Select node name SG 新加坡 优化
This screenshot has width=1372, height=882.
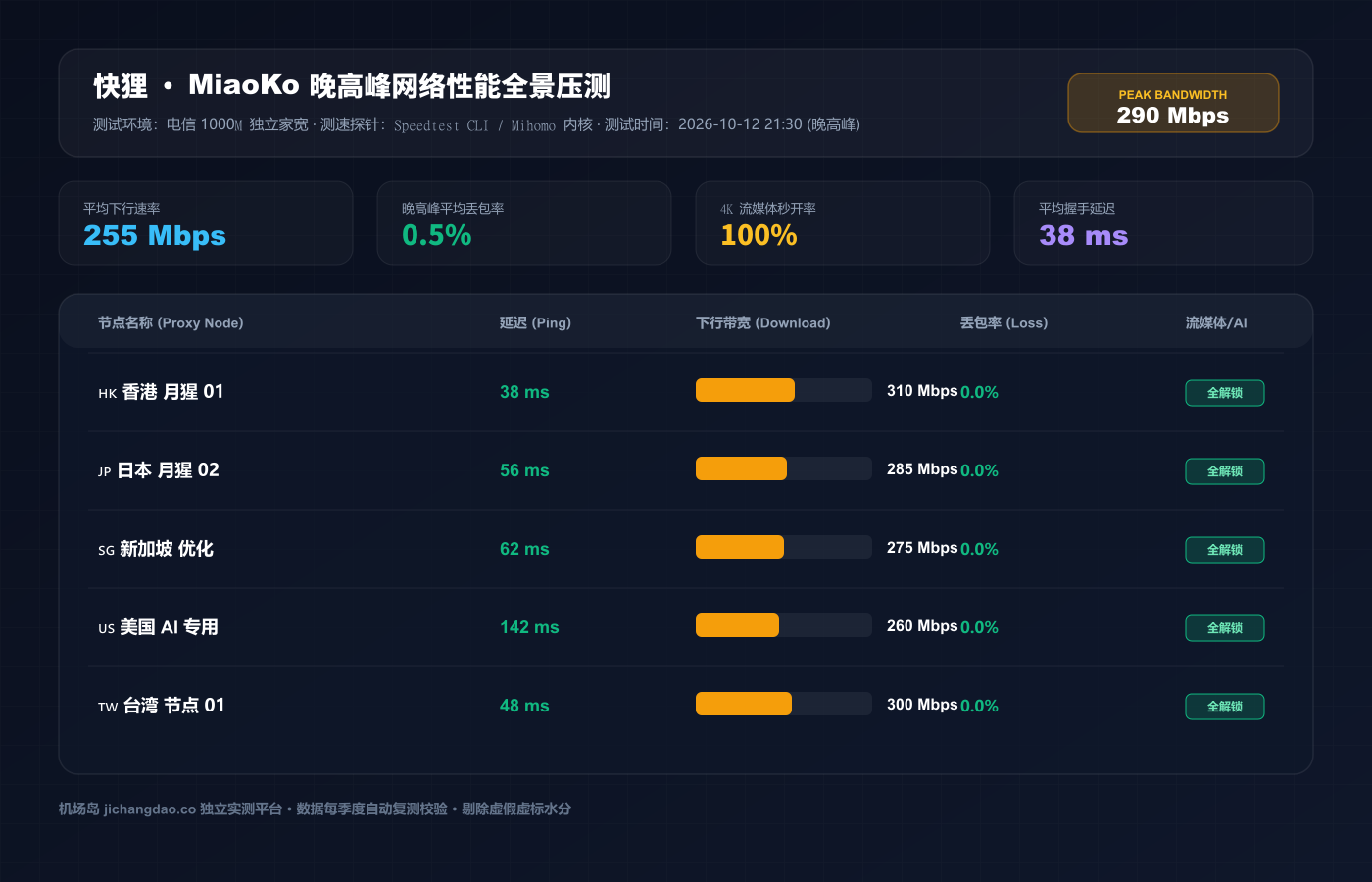[156, 549]
